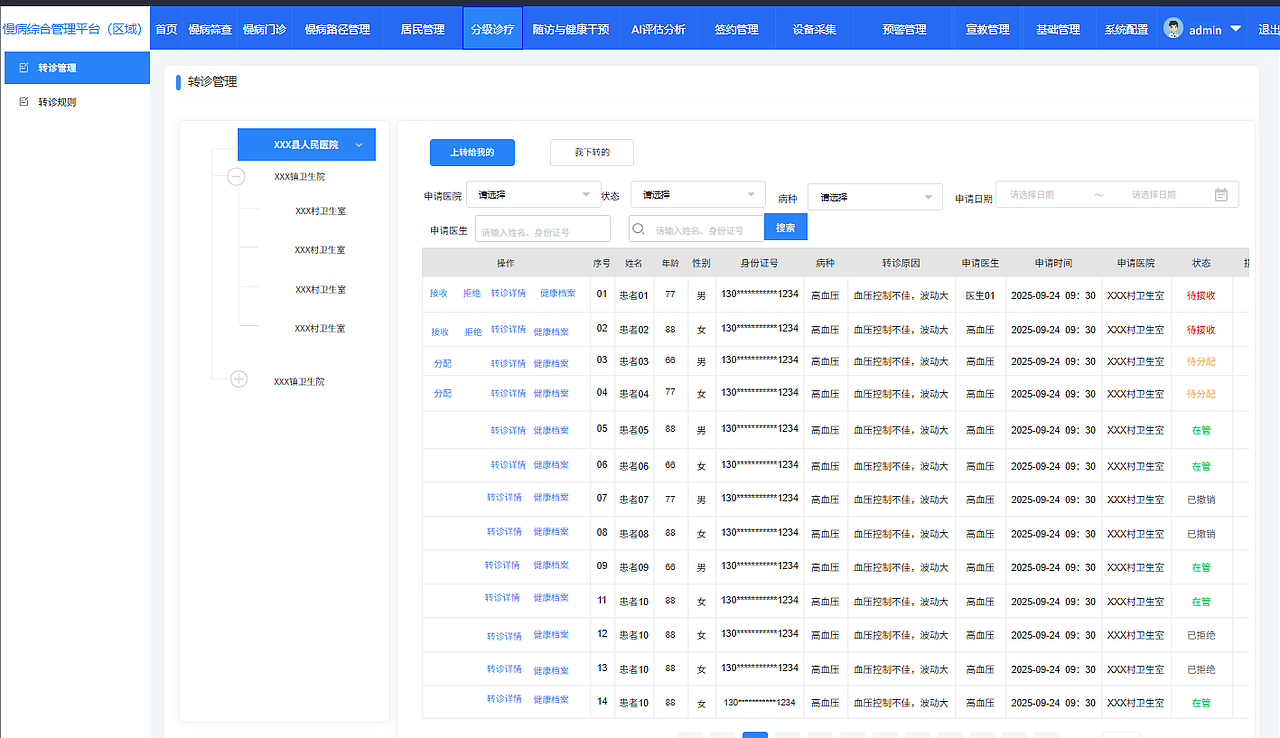Click the admin avatar icon
The image size is (1280, 738).
point(1172,27)
